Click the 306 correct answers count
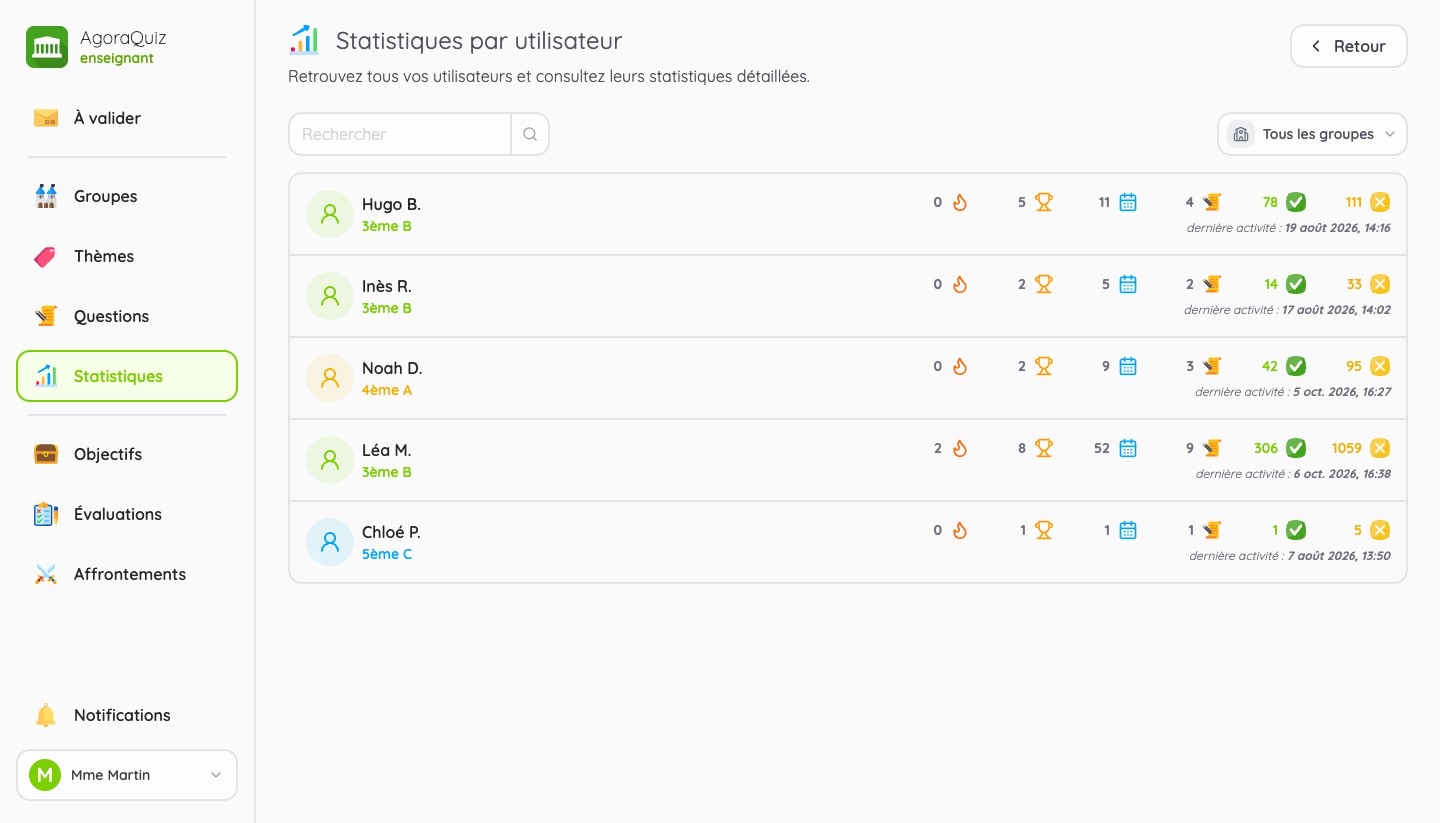 [1266, 448]
